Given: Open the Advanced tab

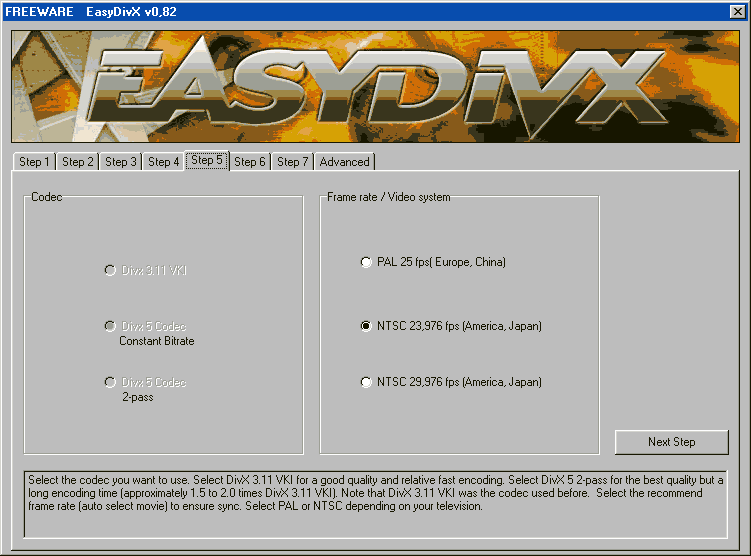Looking at the screenshot, I should [x=344, y=162].
